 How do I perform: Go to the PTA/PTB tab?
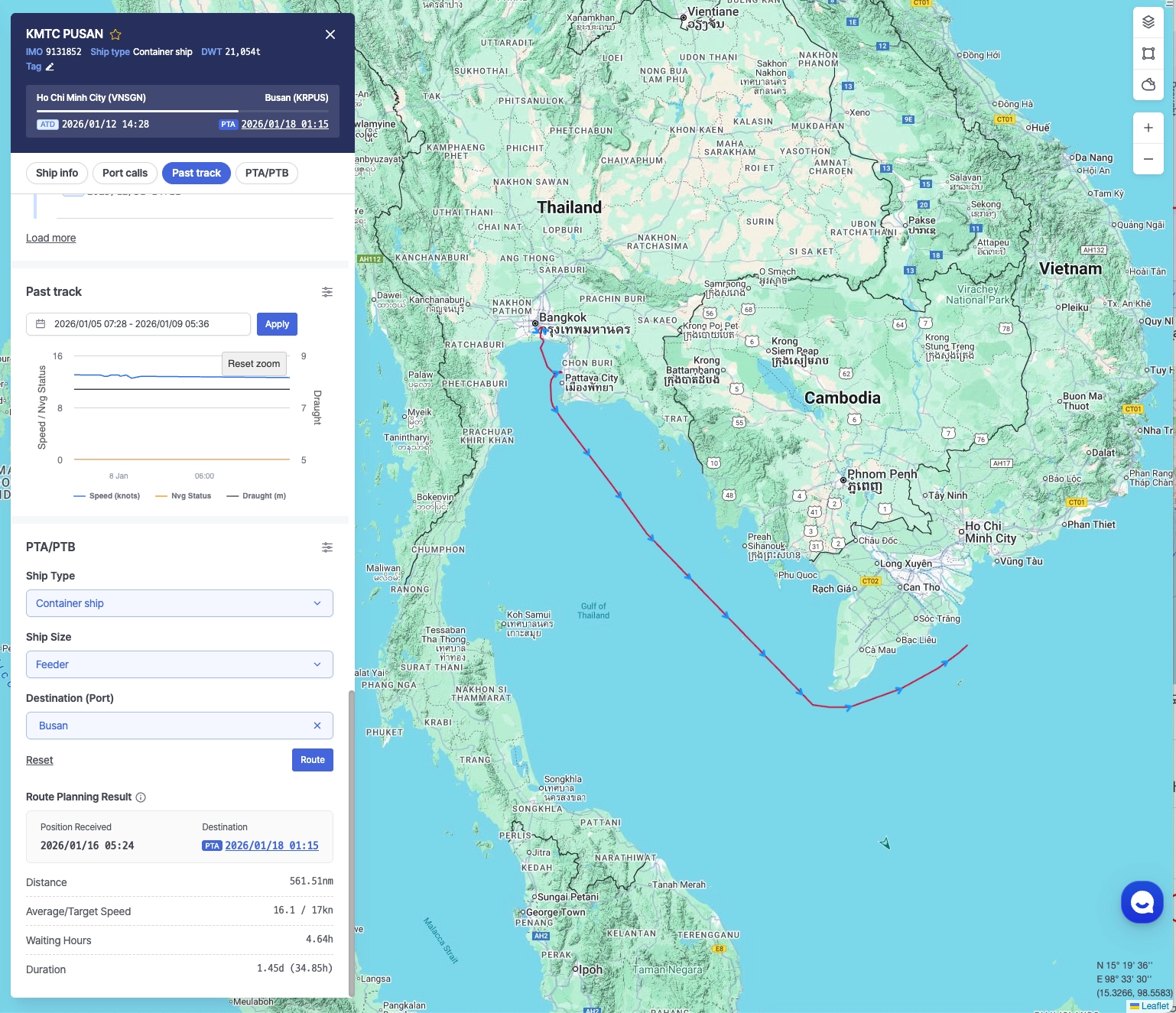(267, 173)
